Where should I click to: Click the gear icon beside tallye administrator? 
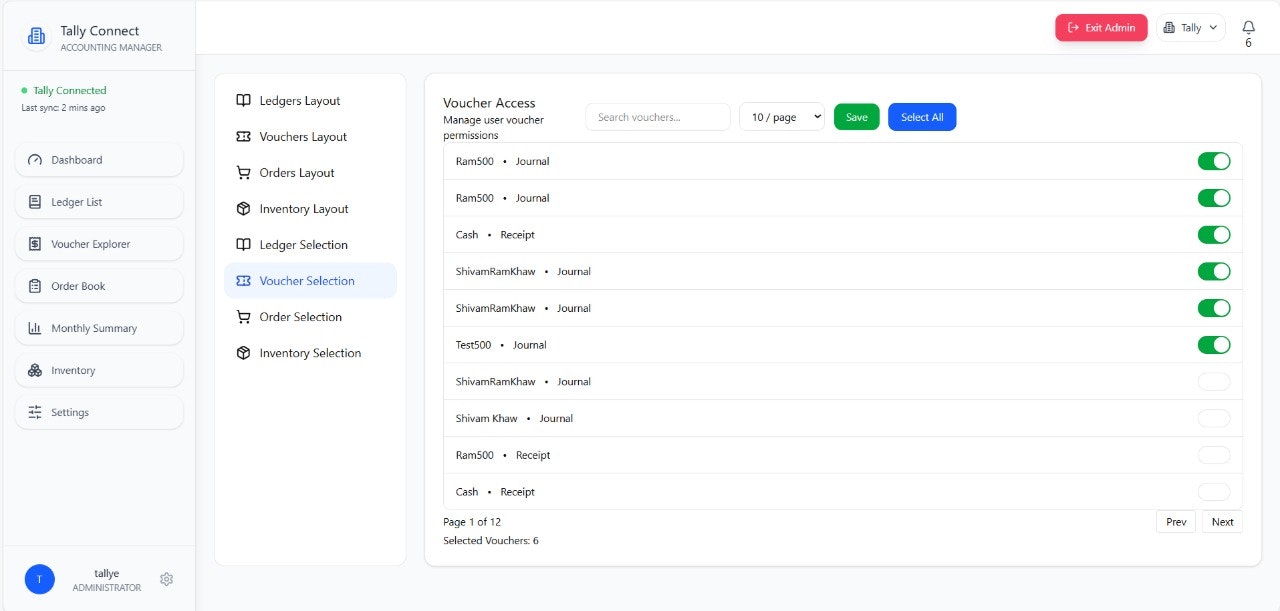click(x=167, y=579)
